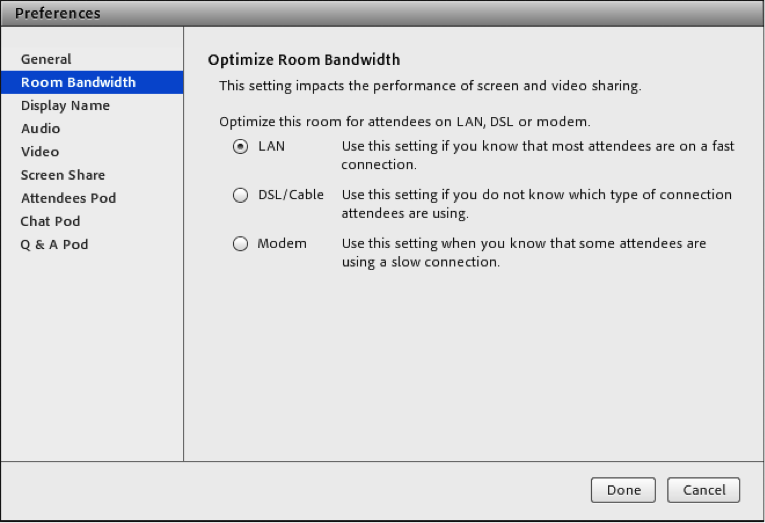This screenshot has width=765, height=523.
Task: Select Room Bandwidth in the sidebar
Action: click(78, 82)
